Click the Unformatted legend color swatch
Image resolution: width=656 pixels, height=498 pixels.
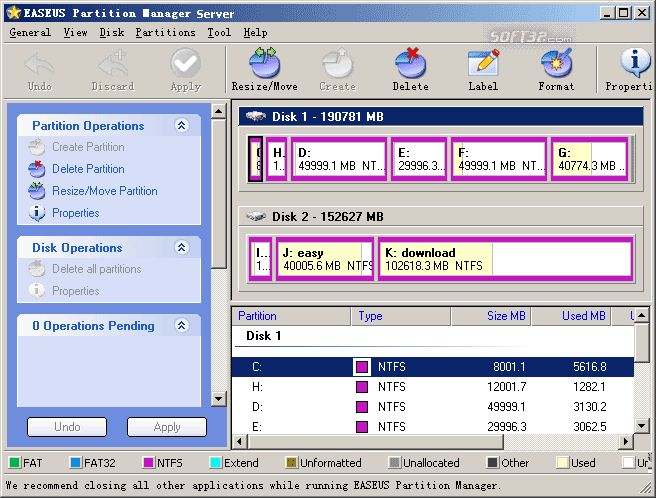(x=291, y=462)
